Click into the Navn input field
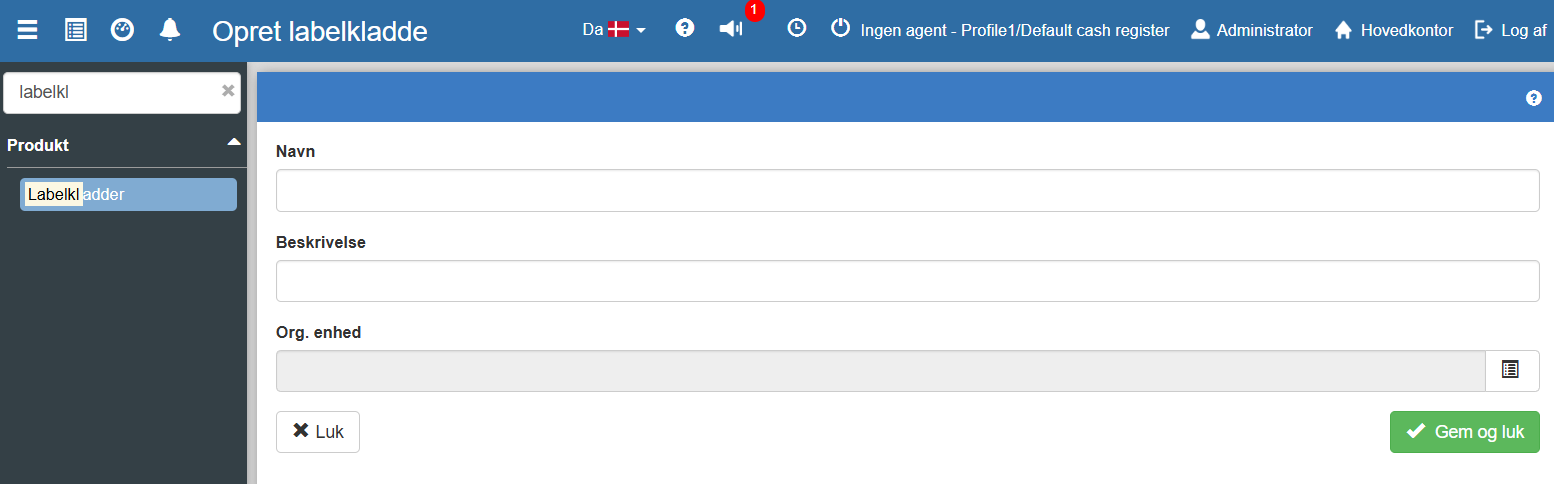 [907, 190]
